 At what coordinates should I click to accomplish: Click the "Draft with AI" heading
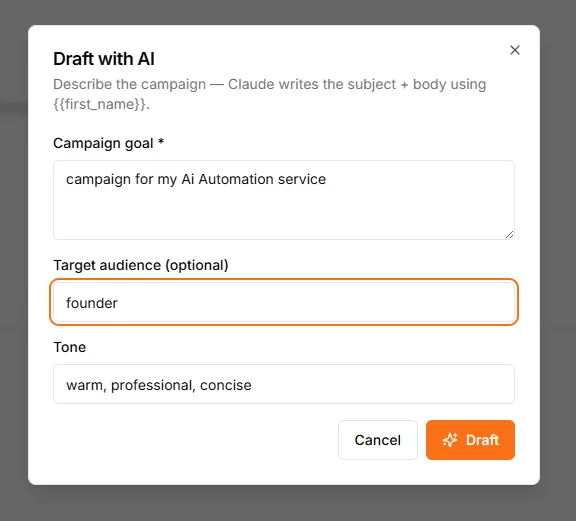pos(104,59)
